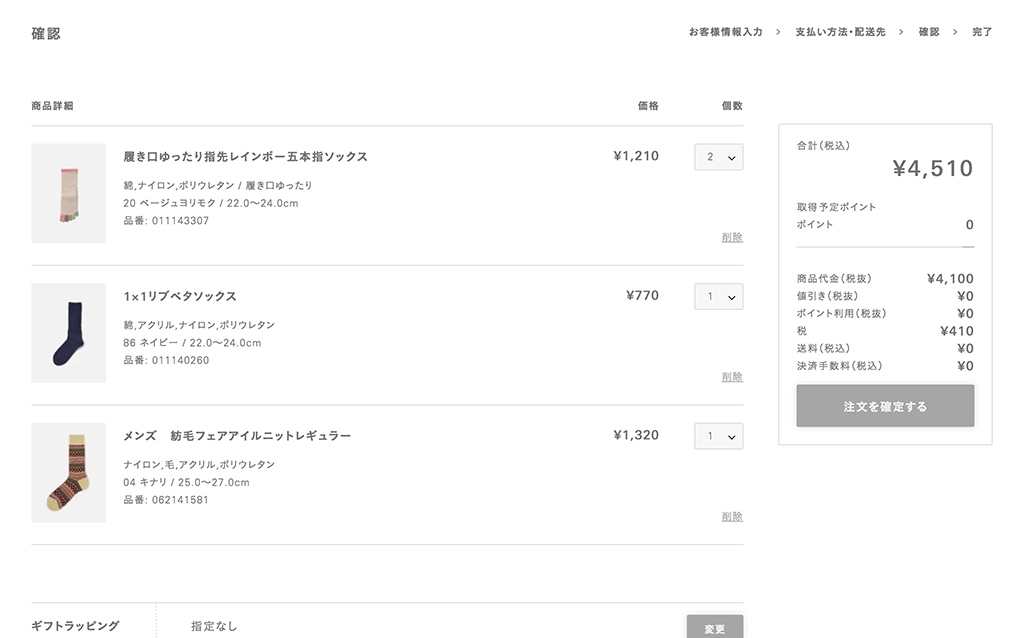Click 削除 for the rainbow five-toe socks

(x=732, y=238)
